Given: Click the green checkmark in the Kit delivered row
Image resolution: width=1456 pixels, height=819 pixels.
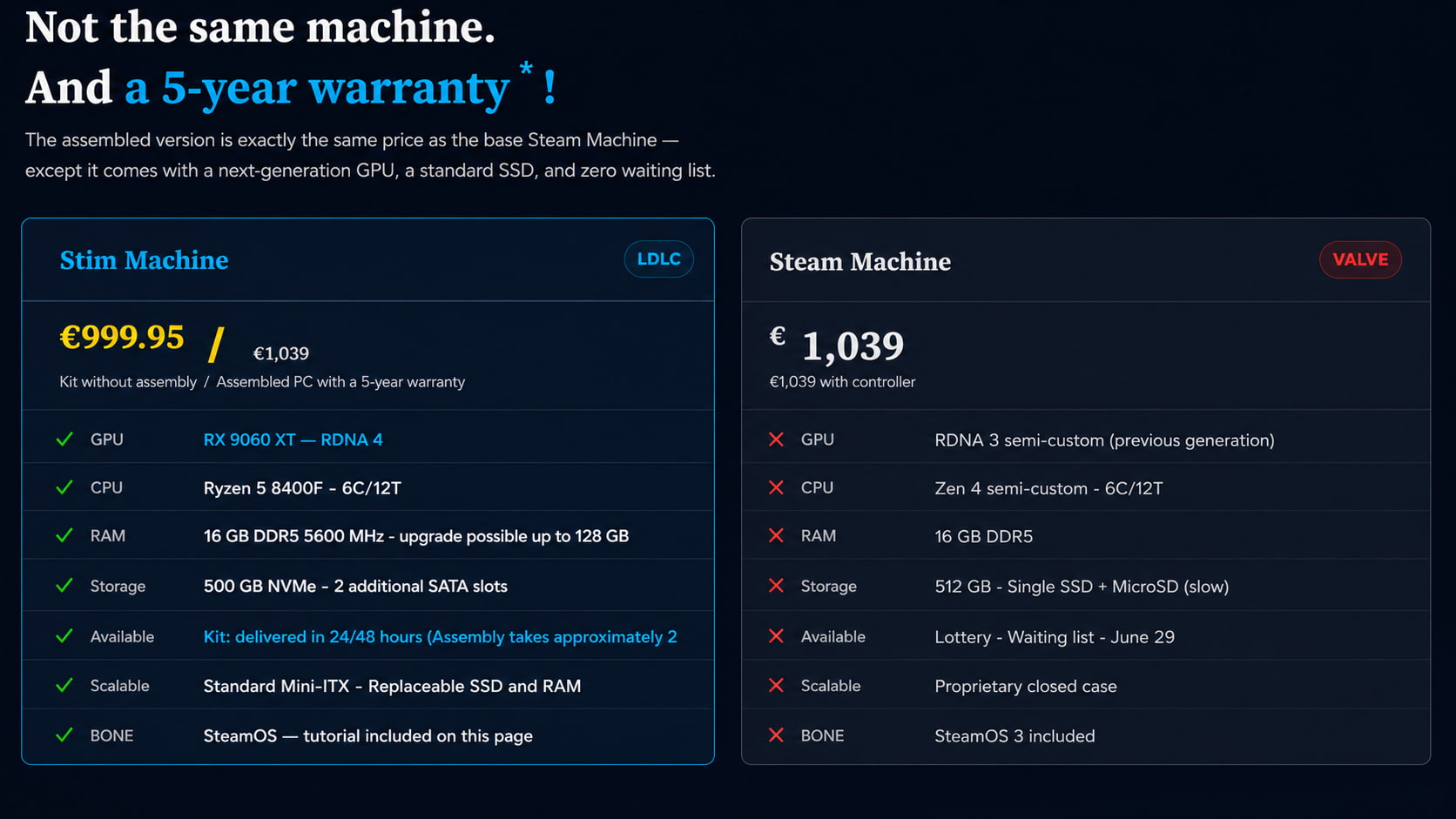Looking at the screenshot, I should click(x=64, y=636).
